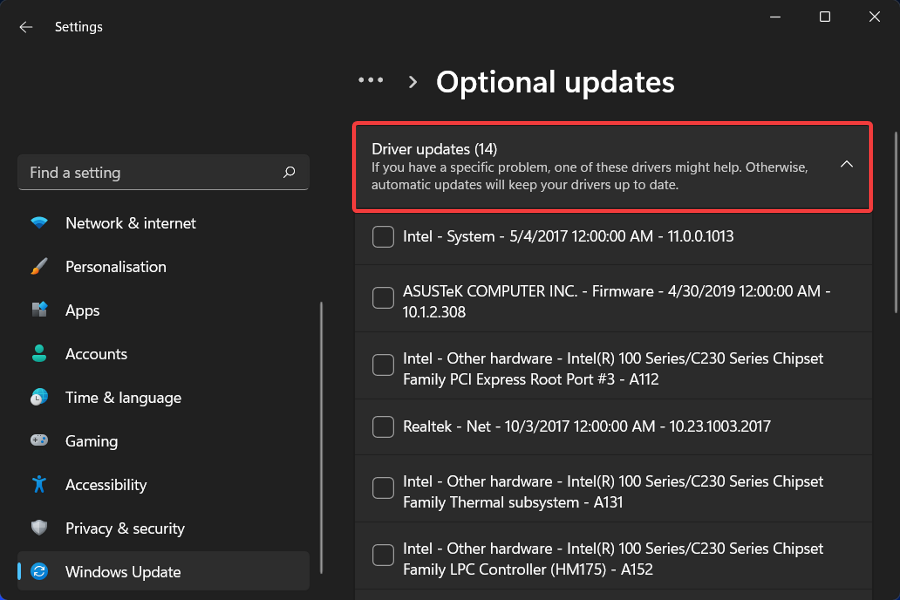
Task: Check Intel System 11.0.0.1013 driver
Action: pyautogui.click(x=383, y=237)
